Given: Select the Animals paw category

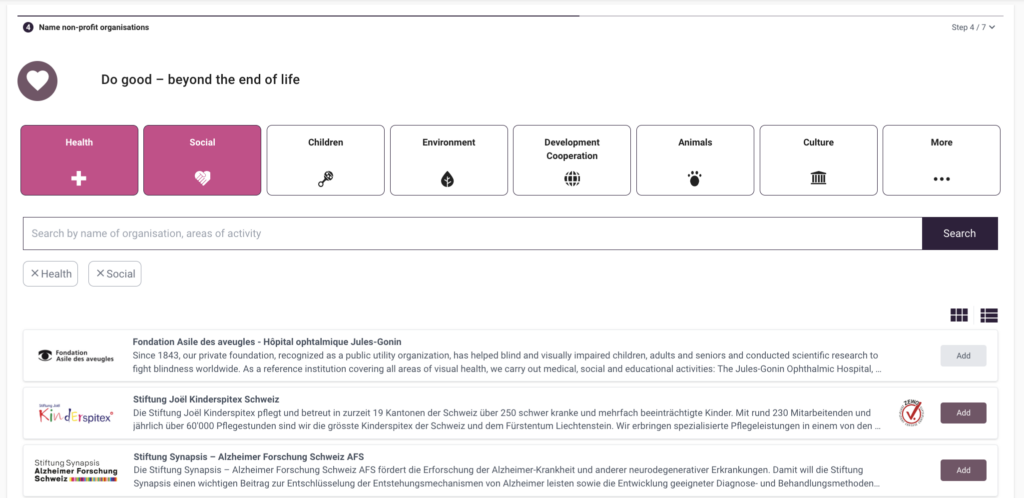Looking at the screenshot, I should [695, 160].
